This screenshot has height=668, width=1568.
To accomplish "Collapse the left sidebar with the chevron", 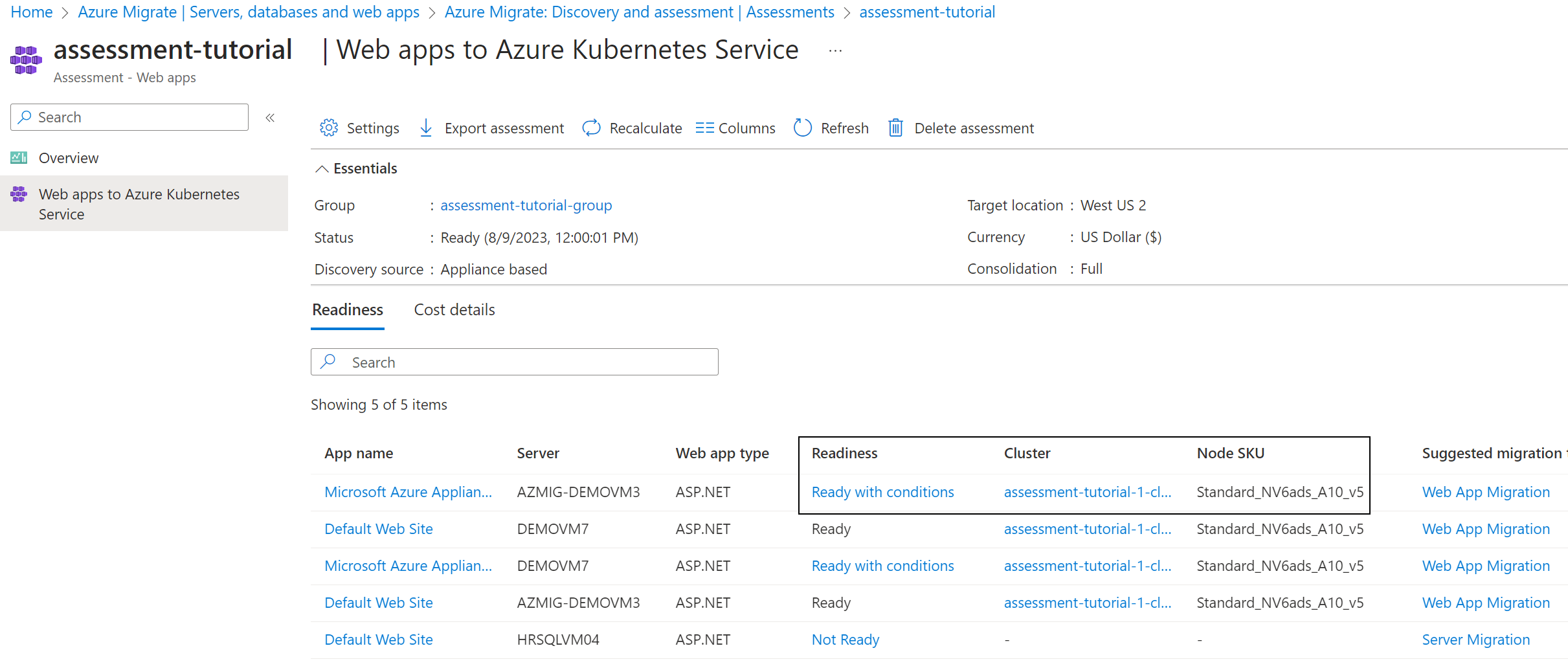I will pyautogui.click(x=270, y=117).
